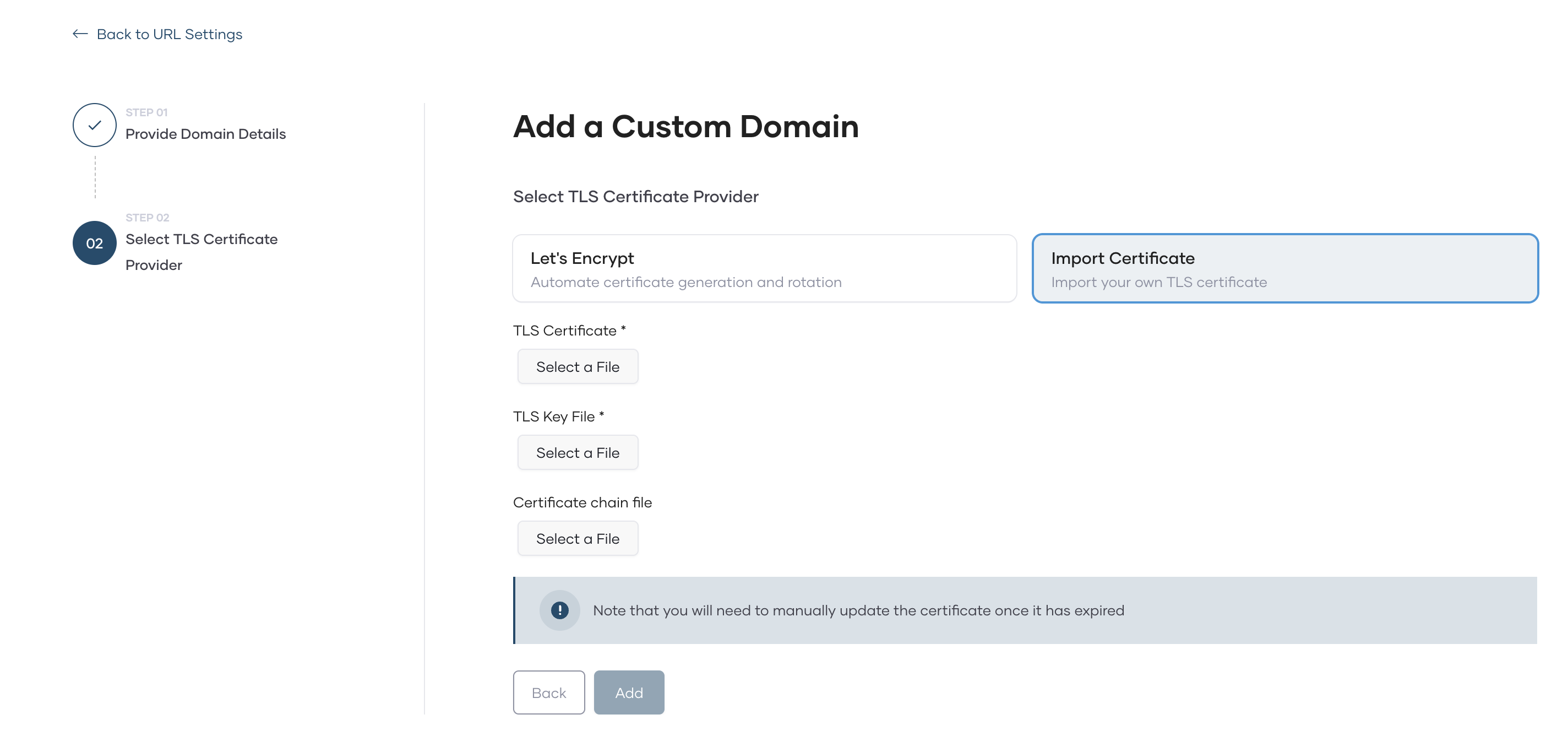
Task: Click the Certificate chain file label
Action: pyautogui.click(x=582, y=502)
